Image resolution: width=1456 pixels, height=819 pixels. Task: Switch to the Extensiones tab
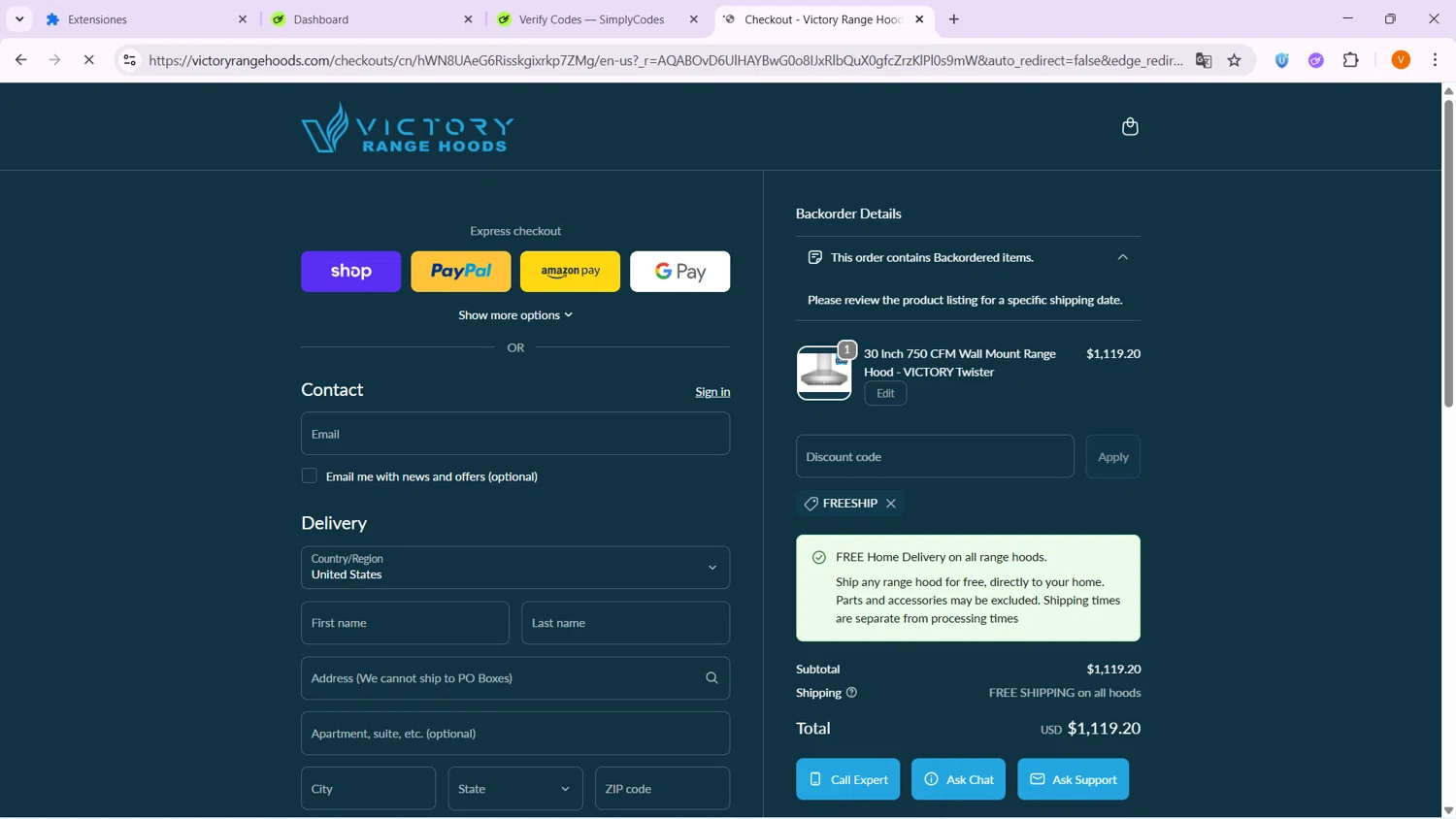pos(146,19)
